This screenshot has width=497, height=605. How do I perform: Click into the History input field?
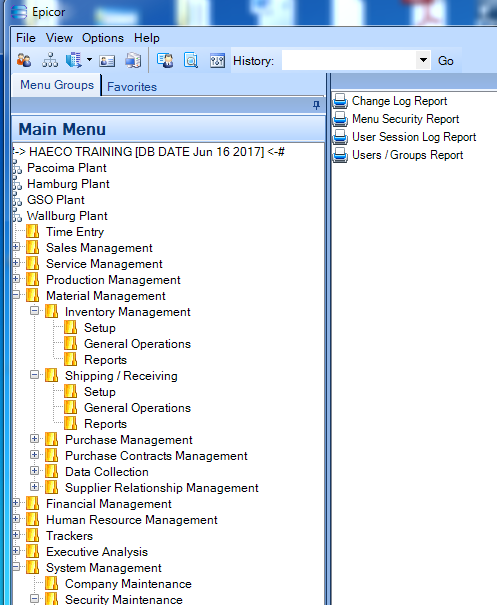click(x=349, y=60)
